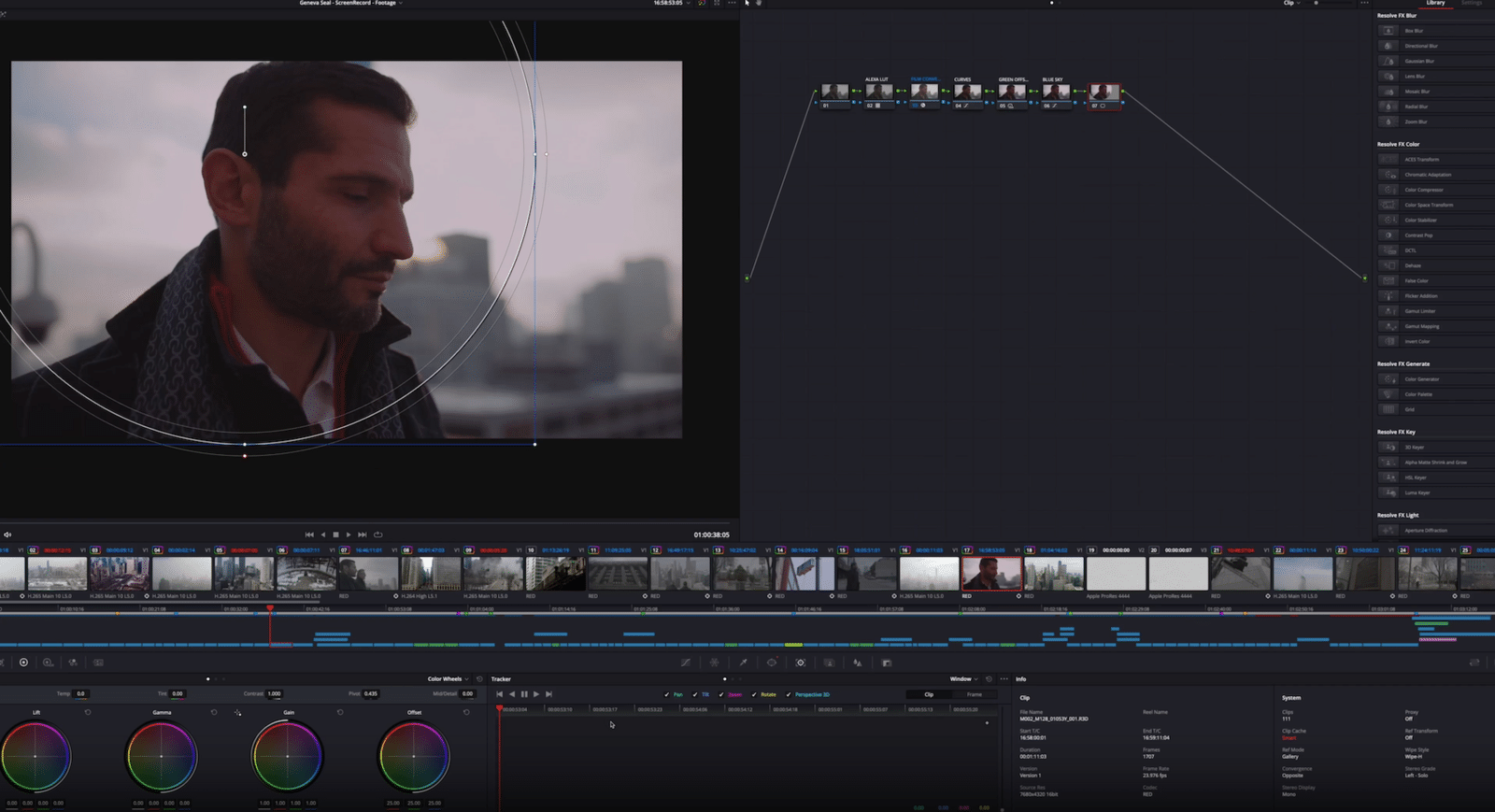1495x812 pixels.
Task: Pause tracking in the Tracker panel
Action: coord(524,694)
